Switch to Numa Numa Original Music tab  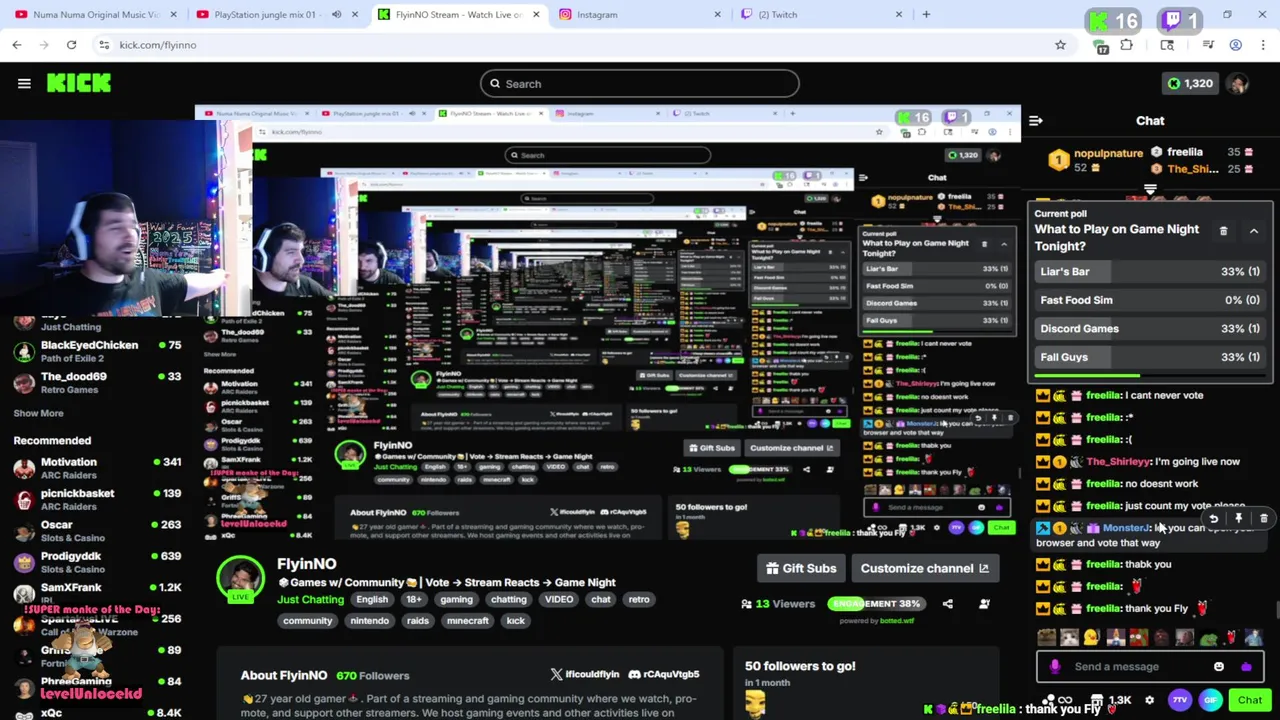[x=96, y=15]
